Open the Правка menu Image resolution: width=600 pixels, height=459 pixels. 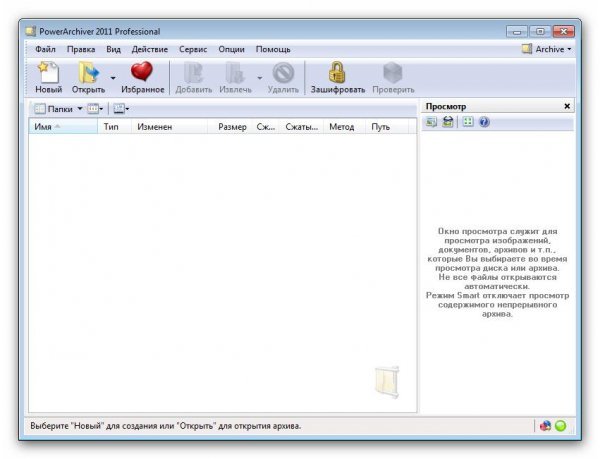click(81, 49)
